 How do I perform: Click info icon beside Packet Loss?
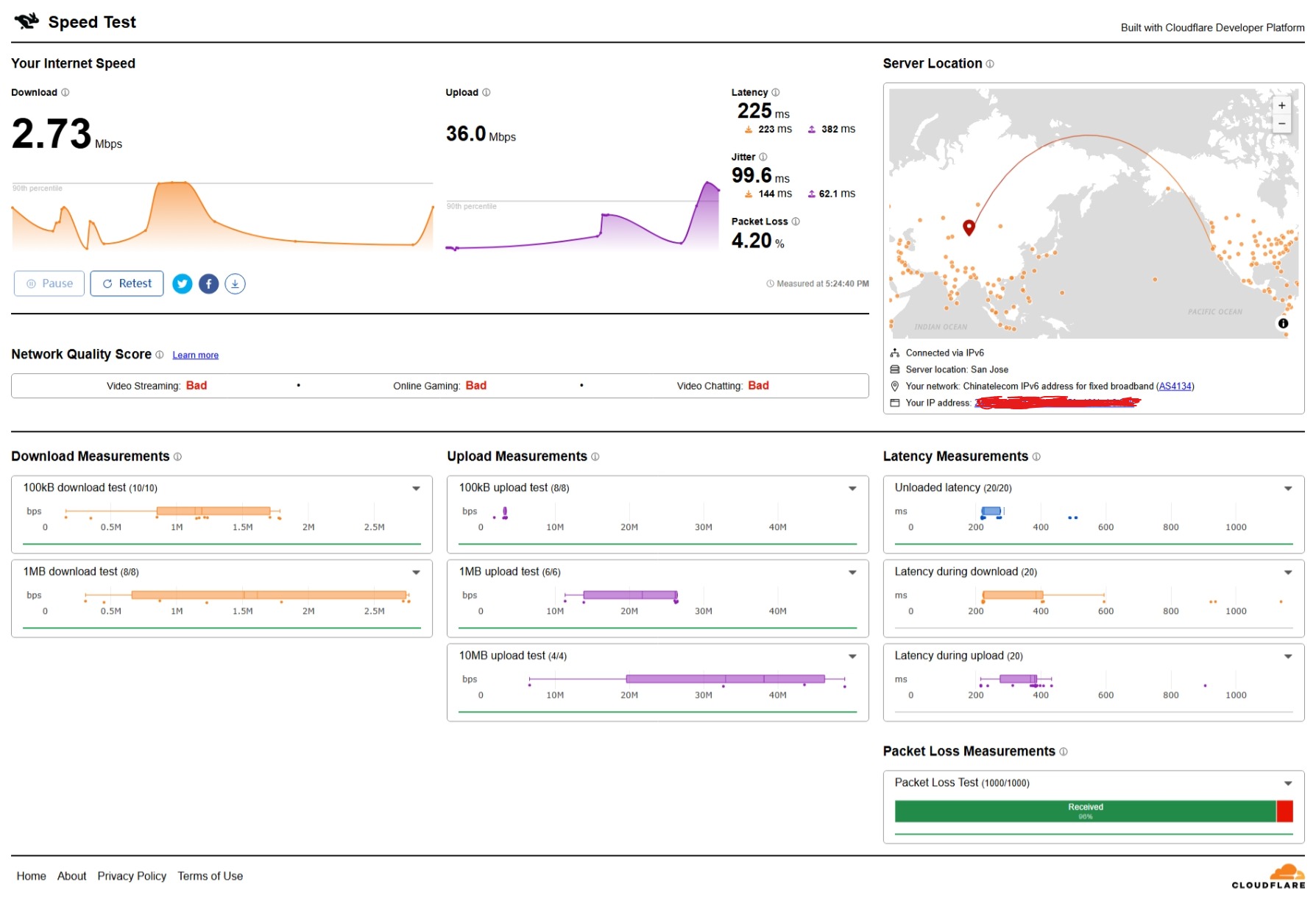(x=796, y=222)
